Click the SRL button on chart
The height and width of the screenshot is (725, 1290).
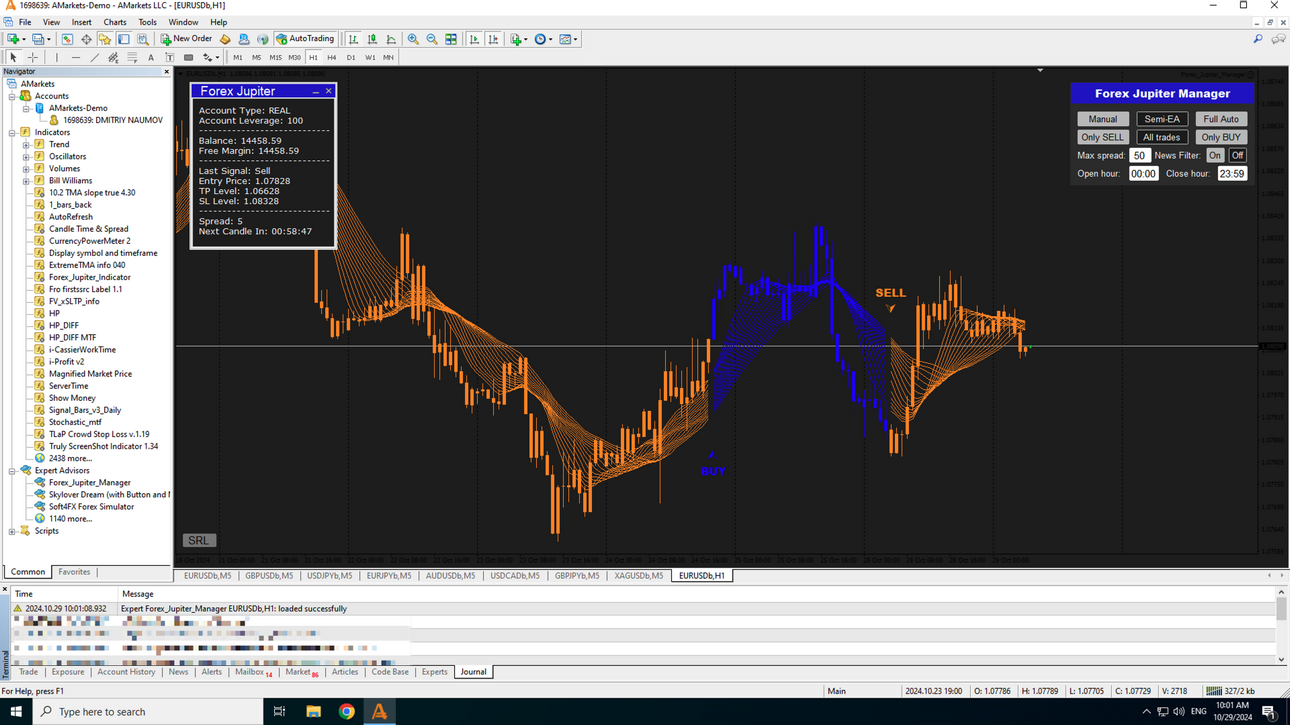(x=198, y=540)
